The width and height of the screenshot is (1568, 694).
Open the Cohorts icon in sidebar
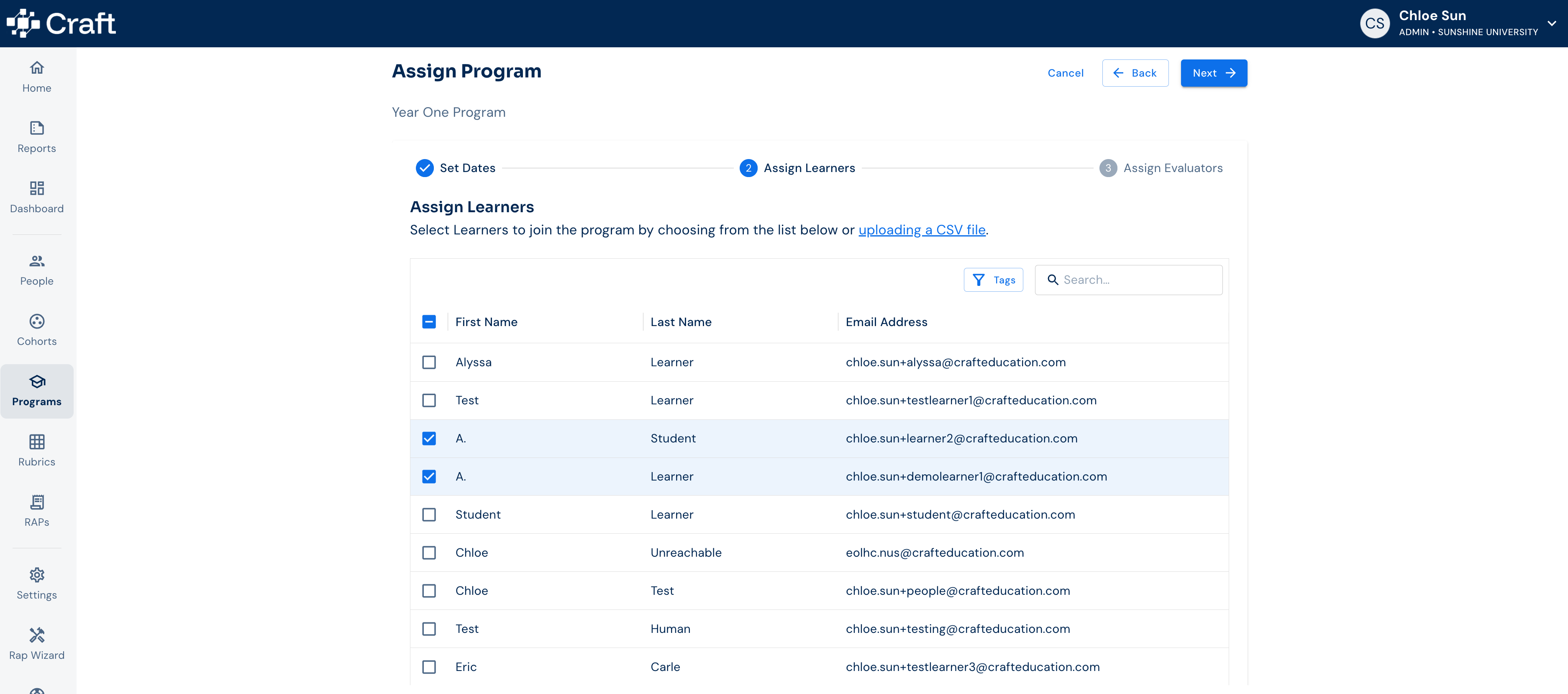pos(36,321)
